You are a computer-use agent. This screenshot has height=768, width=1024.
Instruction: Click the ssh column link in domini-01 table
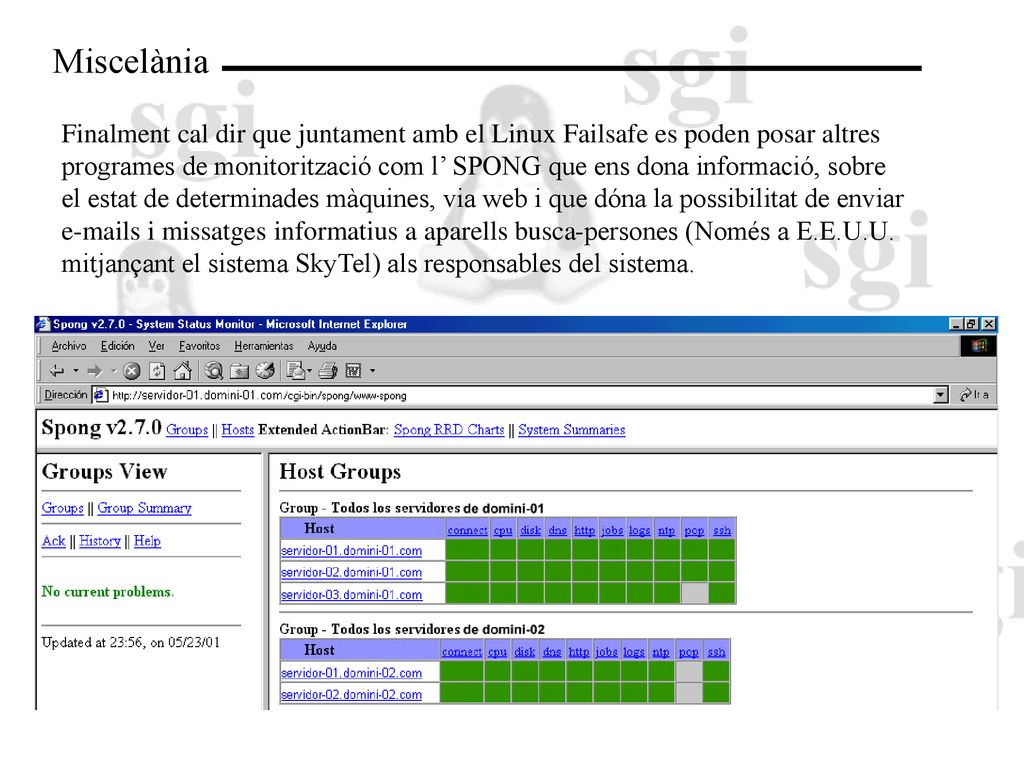(722, 530)
